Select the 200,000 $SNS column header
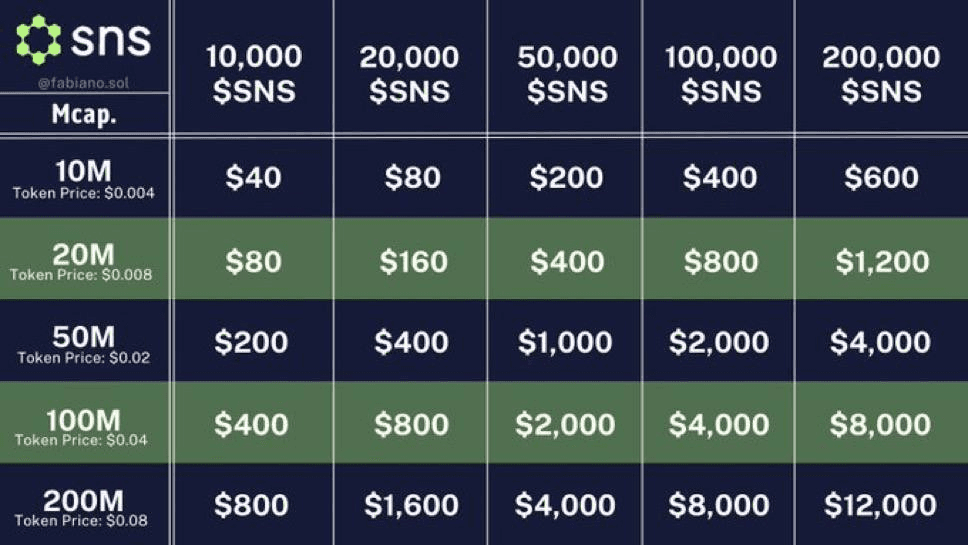The image size is (968, 545). click(x=881, y=73)
